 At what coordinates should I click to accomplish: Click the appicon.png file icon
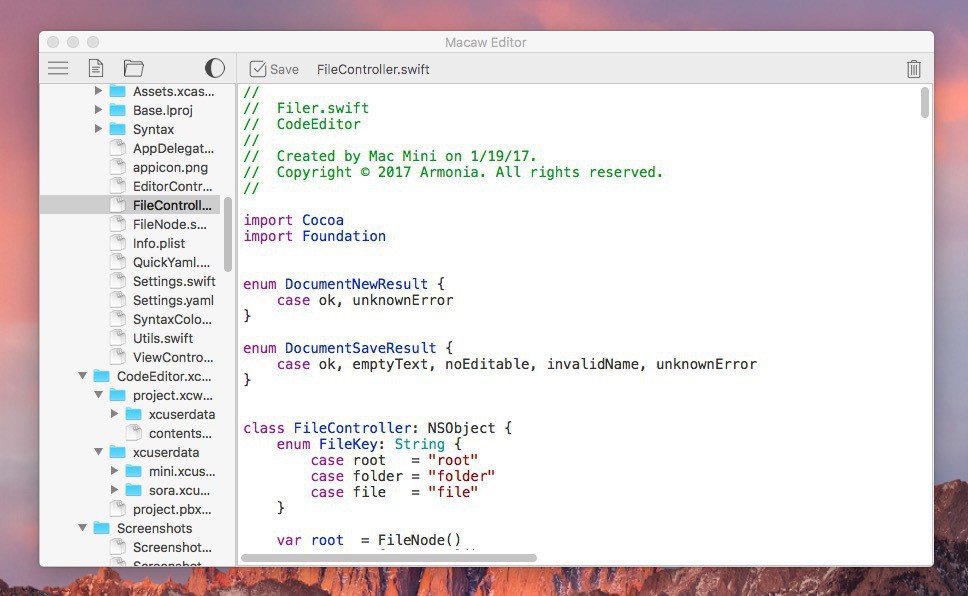click(x=118, y=167)
